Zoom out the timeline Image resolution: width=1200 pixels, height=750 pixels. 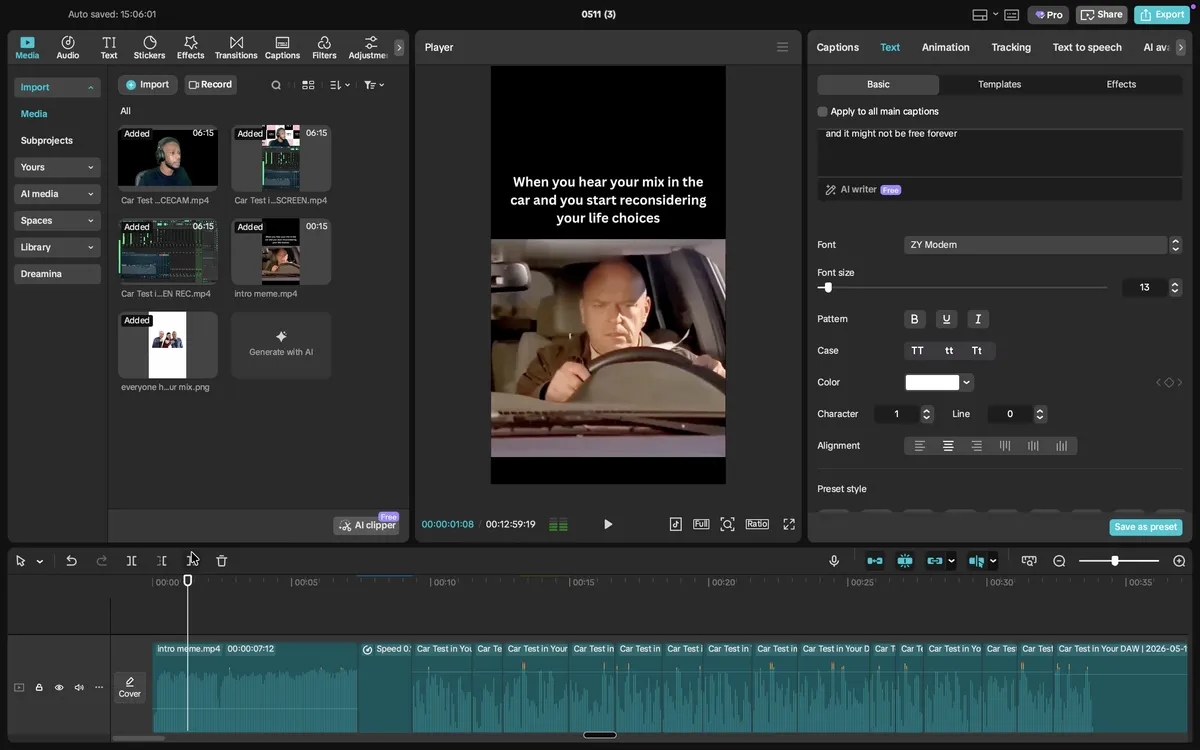[x=1059, y=561]
